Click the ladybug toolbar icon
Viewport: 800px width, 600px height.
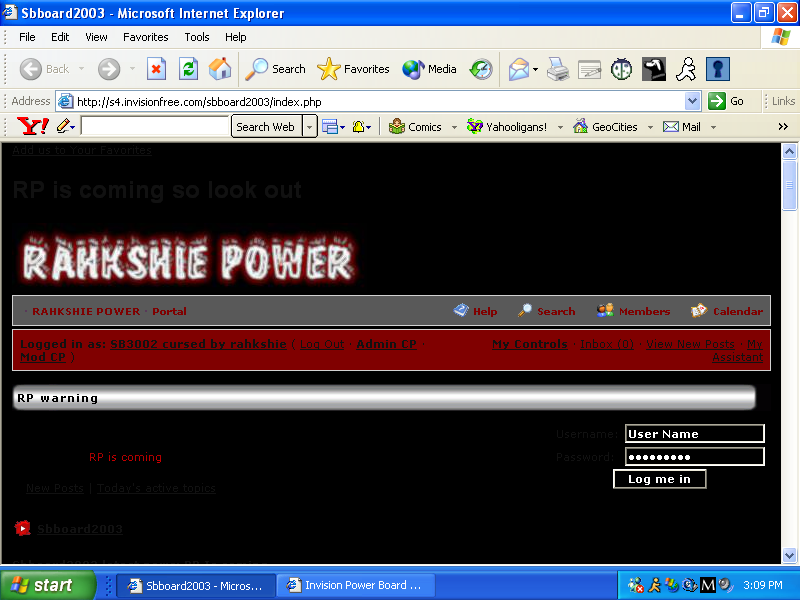pyautogui.click(x=621, y=69)
